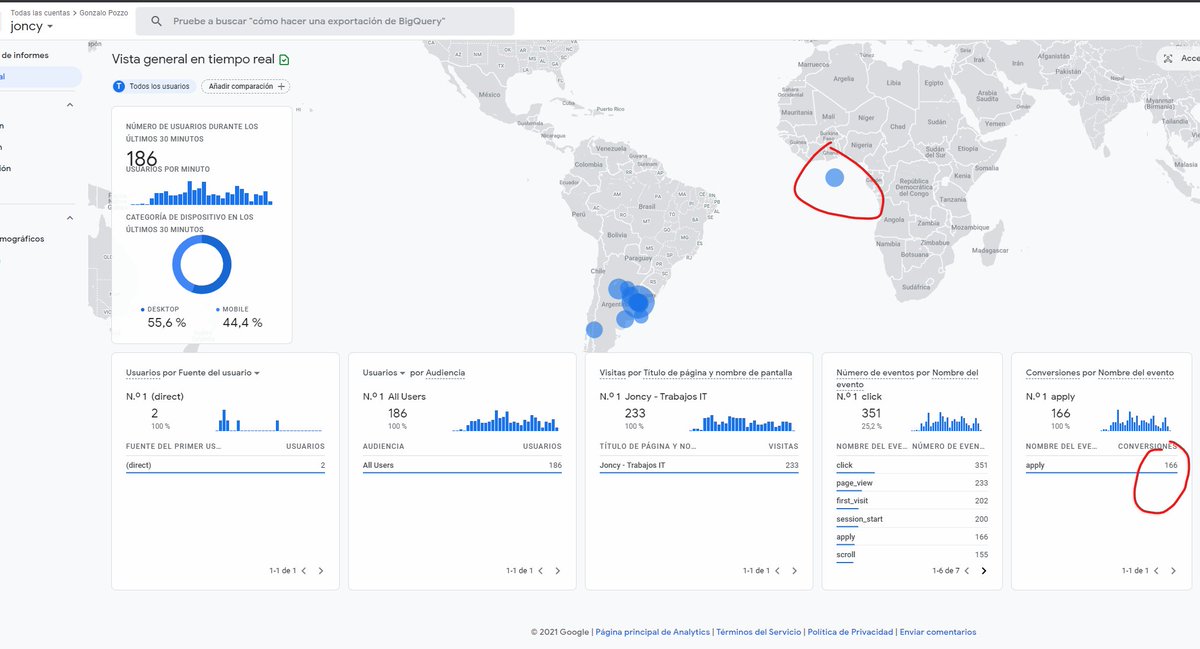Screen dimensions: 1200x649
Task: Click the apply row in Conversiones card
Action: coord(1102,465)
